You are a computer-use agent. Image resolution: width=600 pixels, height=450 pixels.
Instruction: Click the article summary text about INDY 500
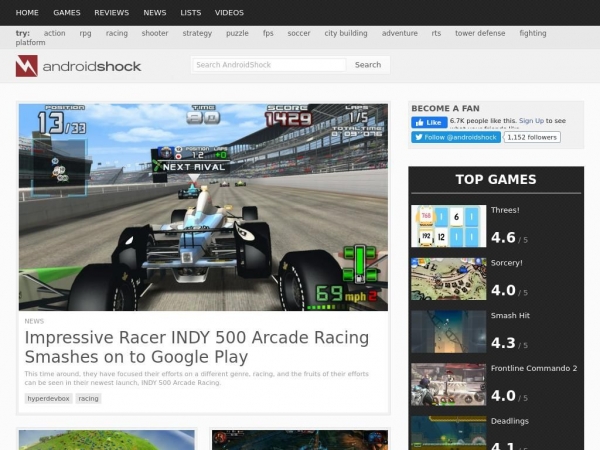[x=196, y=378]
